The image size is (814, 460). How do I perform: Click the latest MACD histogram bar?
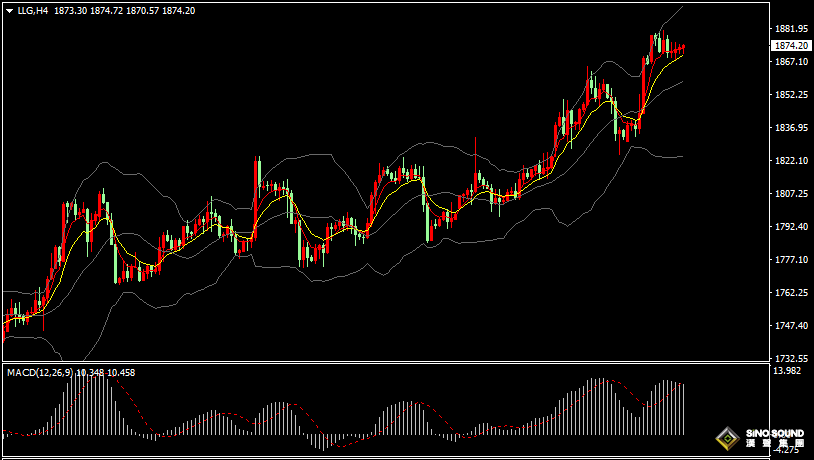[684, 409]
